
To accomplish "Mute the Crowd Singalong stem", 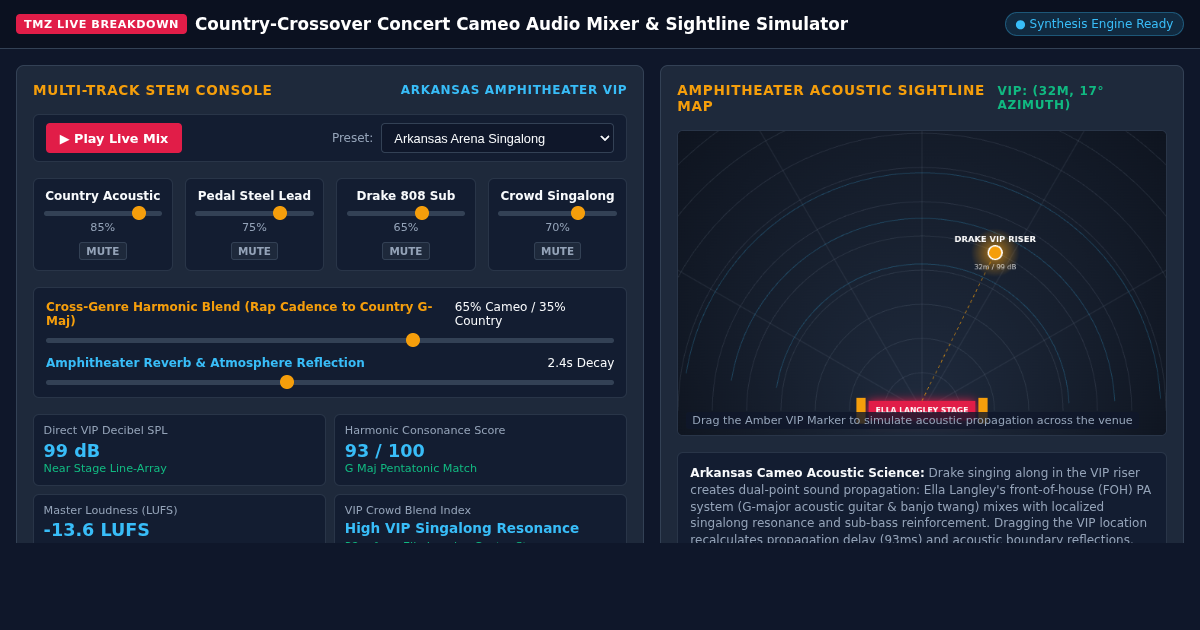I will coord(557,251).
